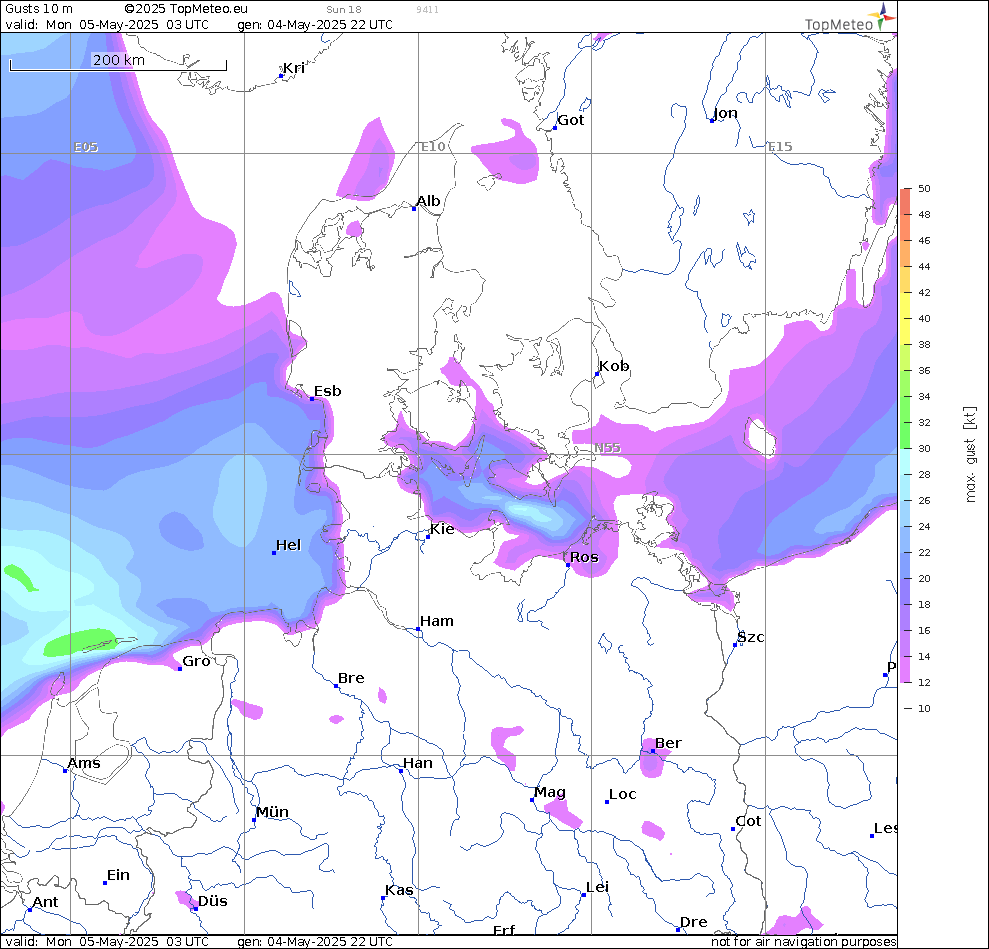
Task: Select the Leipzig marker 'Lei'
Action: 583,895
